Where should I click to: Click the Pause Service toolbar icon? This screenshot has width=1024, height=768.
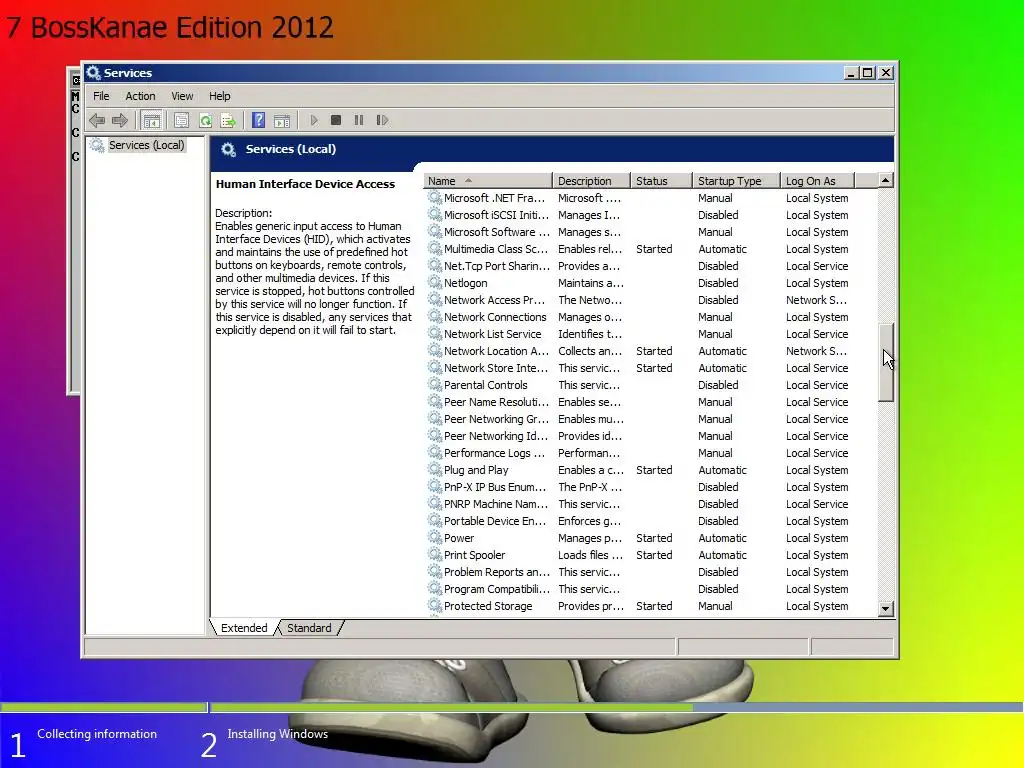tap(359, 120)
